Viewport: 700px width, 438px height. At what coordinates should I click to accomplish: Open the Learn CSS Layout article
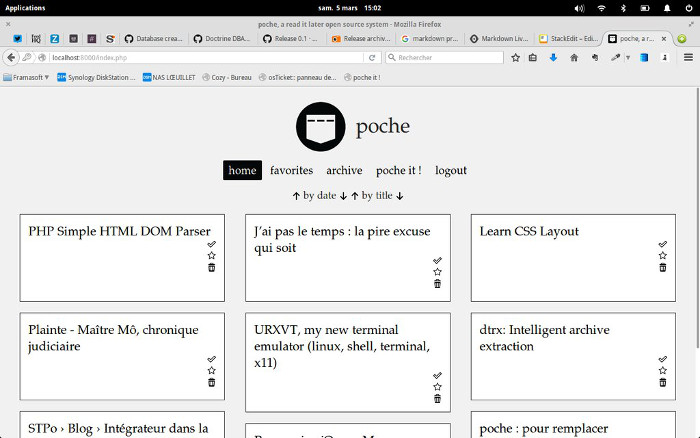tap(529, 232)
